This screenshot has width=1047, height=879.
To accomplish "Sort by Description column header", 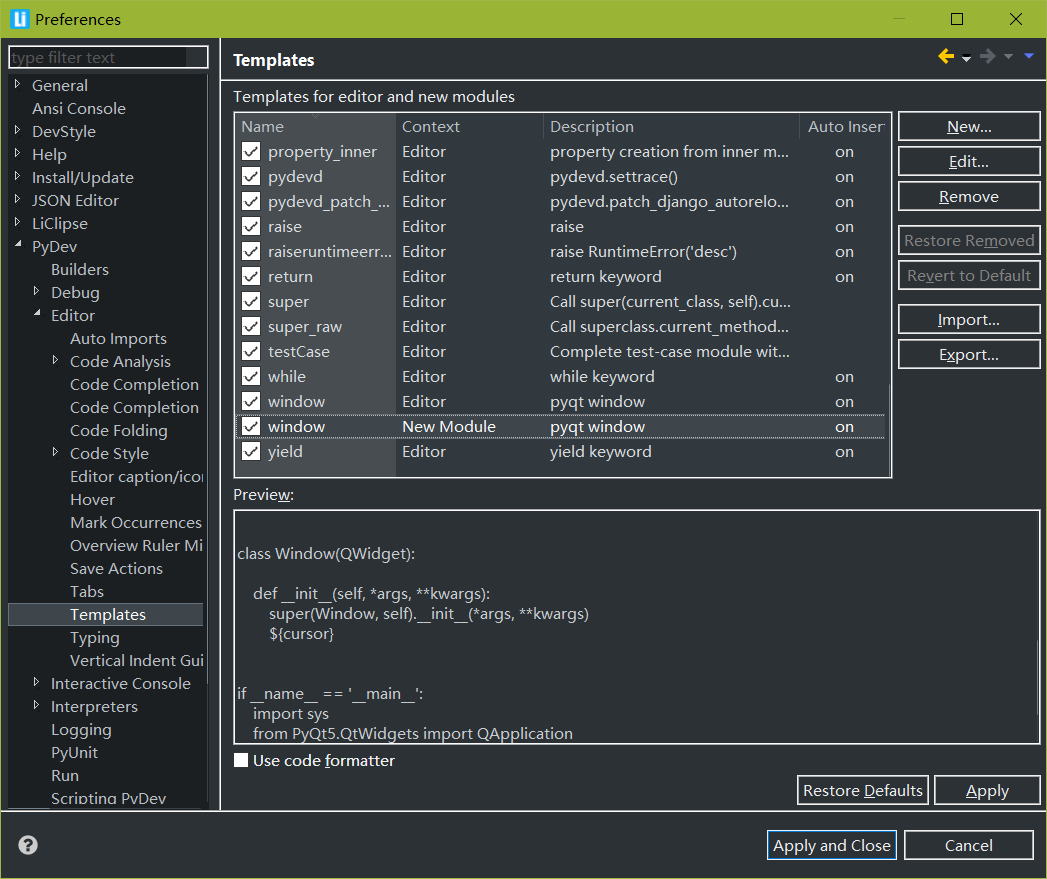I will pos(671,126).
